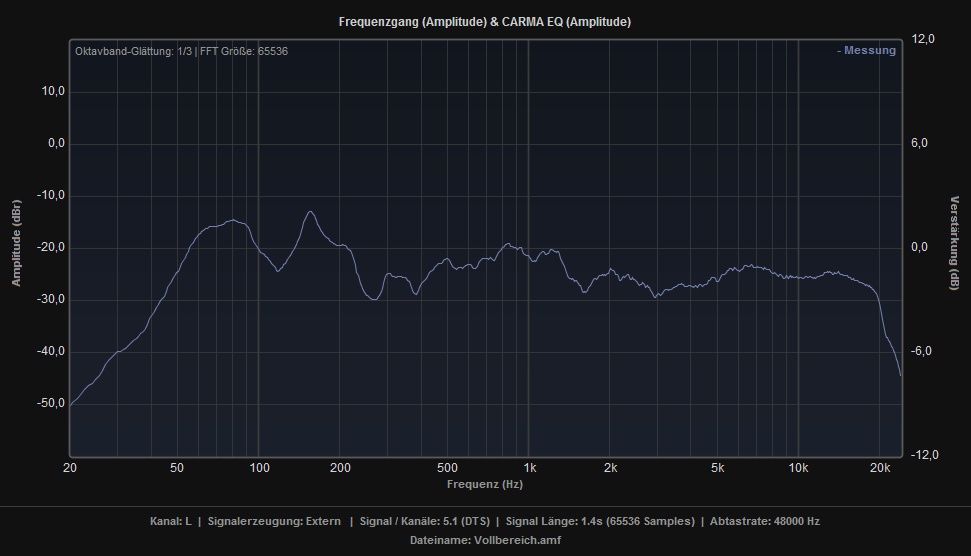Image resolution: width=971 pixels, height=556 pixels.
Task: Click the -50,0 label on amplitude axis
Action: pyautogui.click(x=50, y=403)
